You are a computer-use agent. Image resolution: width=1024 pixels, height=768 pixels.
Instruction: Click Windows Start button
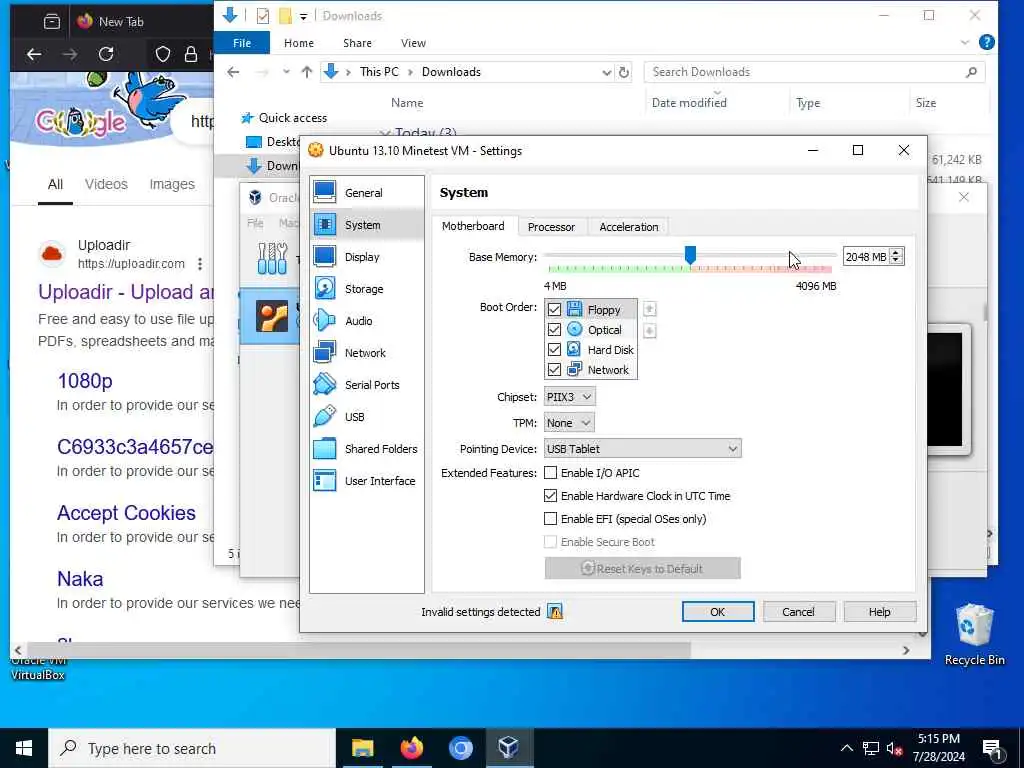(x=24, y=748)
